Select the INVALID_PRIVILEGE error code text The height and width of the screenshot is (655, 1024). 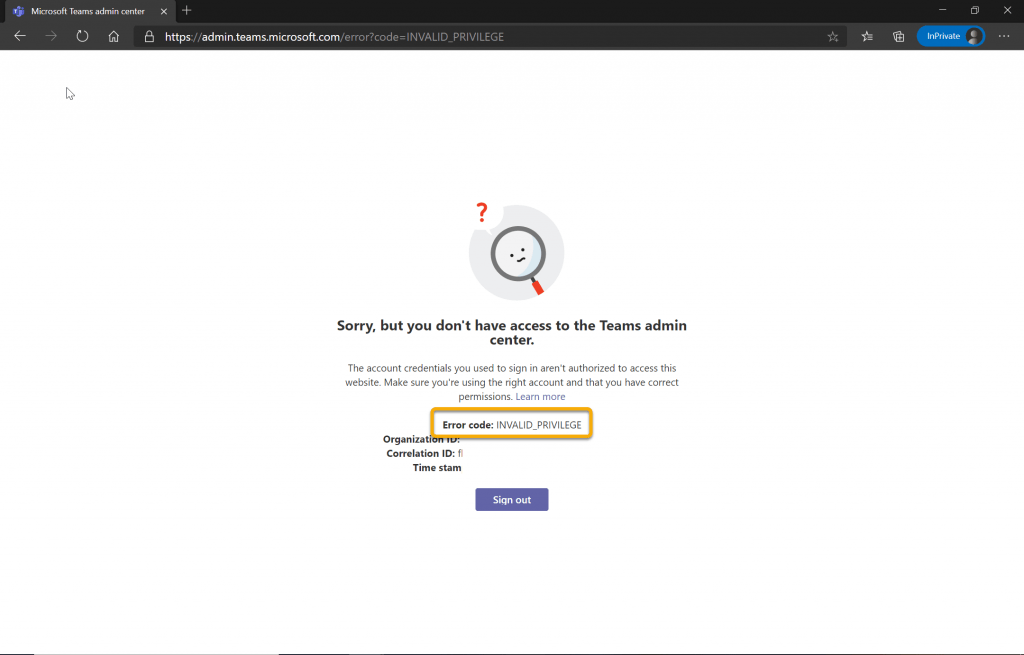pos(539,424)
